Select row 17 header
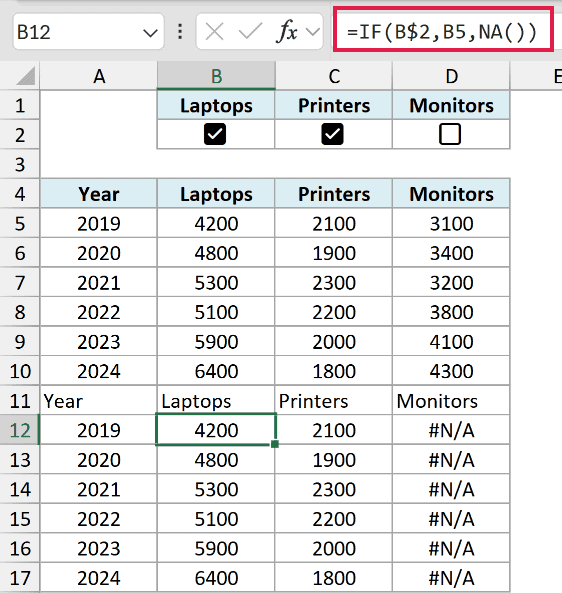Viewport: 562px width, 593px height. tap(20, 578)
